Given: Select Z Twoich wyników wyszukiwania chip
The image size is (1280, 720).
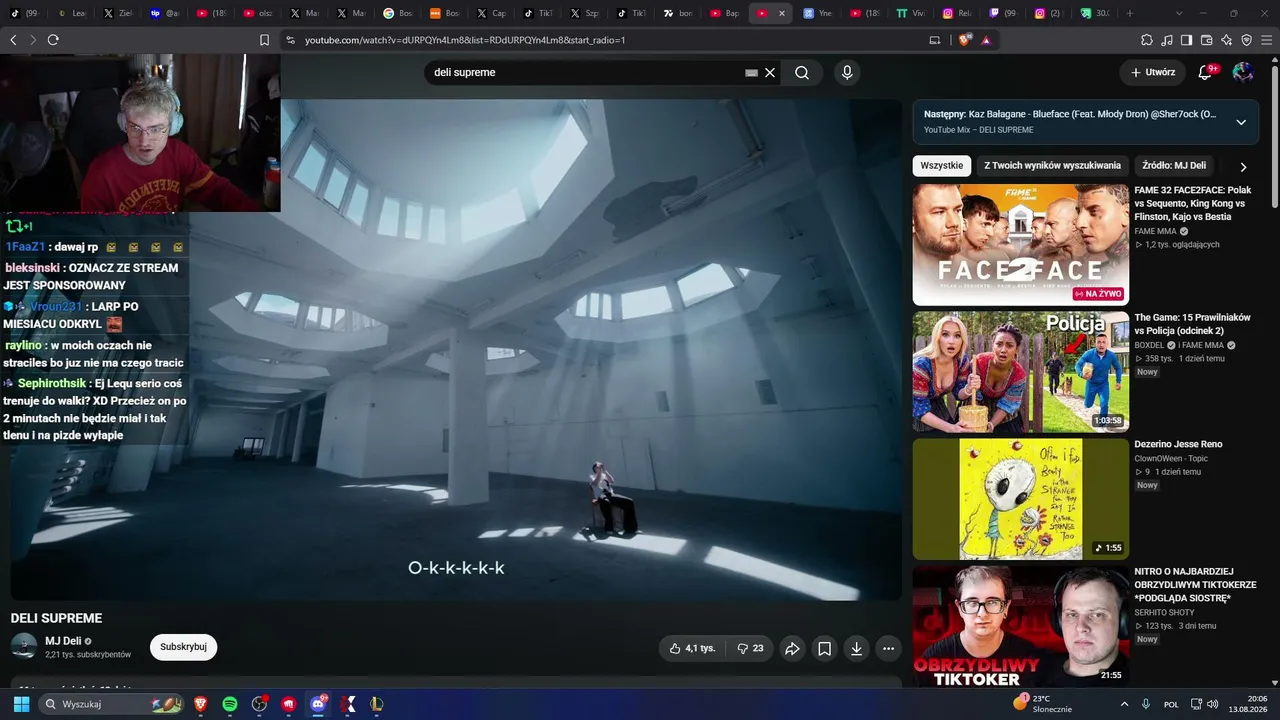Looking at the screenshot, I should [x=1052, y=165].
